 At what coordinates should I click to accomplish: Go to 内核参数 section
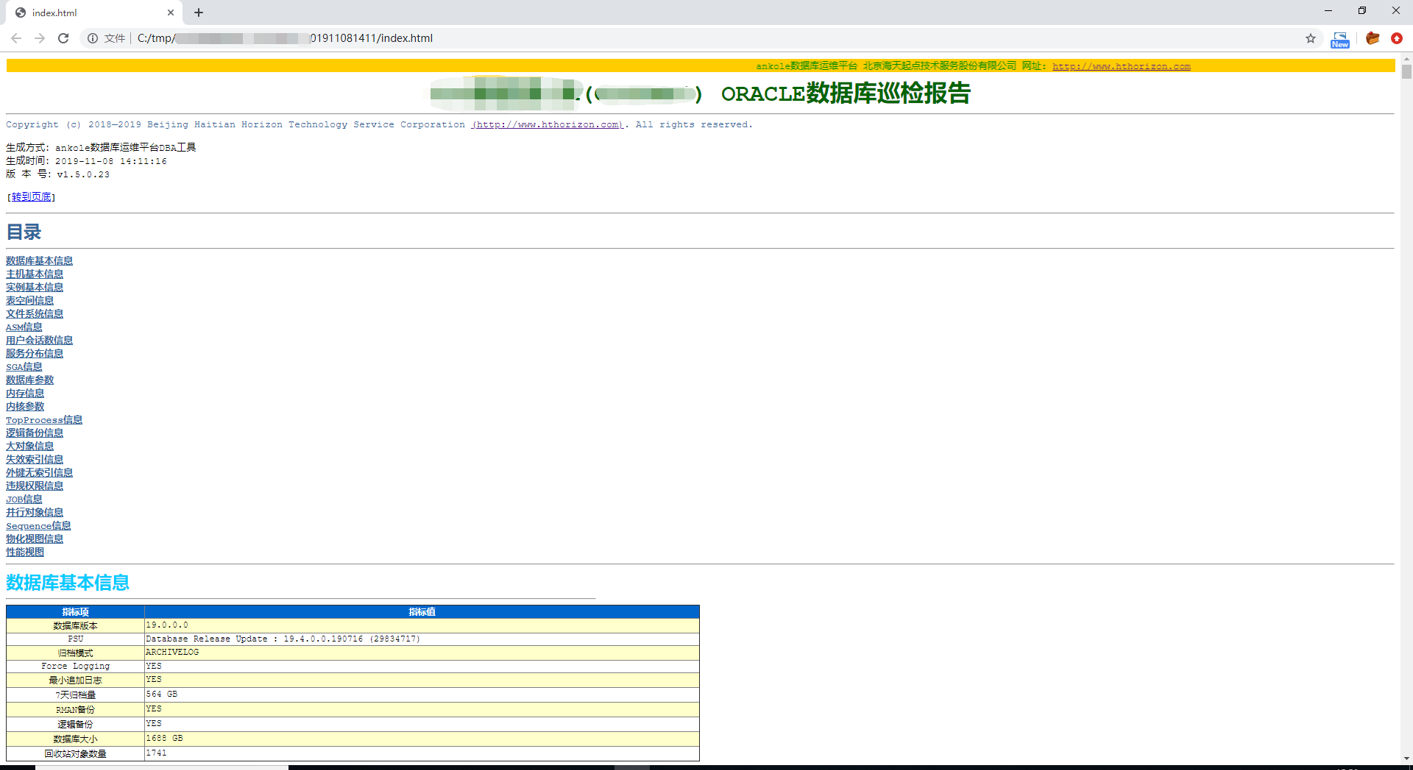[25, 406]
